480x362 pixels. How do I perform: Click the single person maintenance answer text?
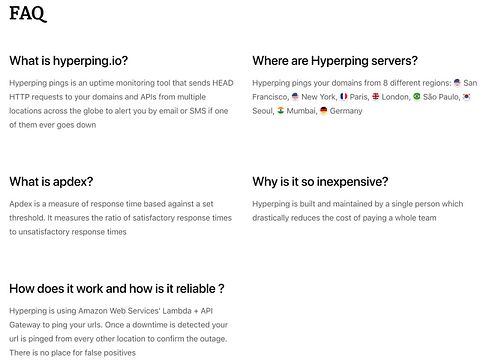[x=358, y=211]
